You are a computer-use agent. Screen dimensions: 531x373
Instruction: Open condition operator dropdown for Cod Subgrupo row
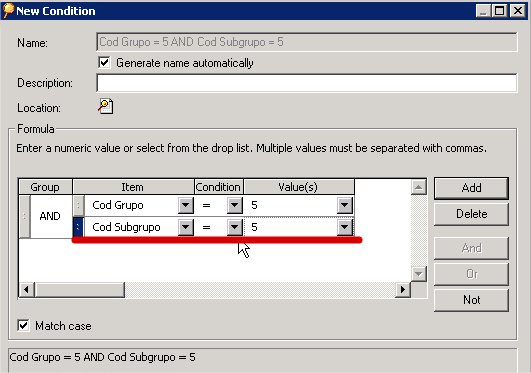coord(235,227)
